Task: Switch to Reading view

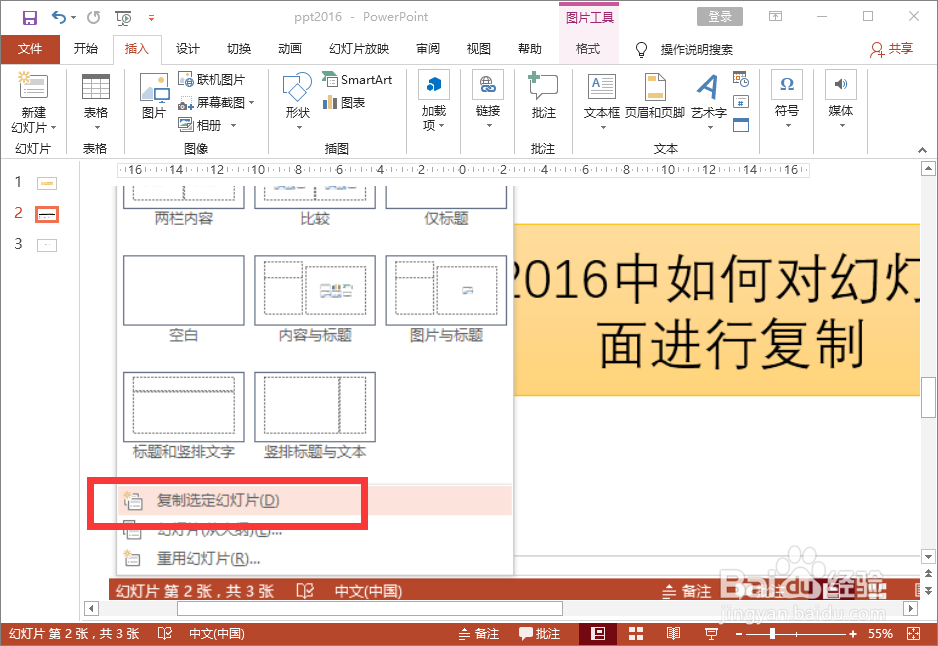Action: pos(674,633)
